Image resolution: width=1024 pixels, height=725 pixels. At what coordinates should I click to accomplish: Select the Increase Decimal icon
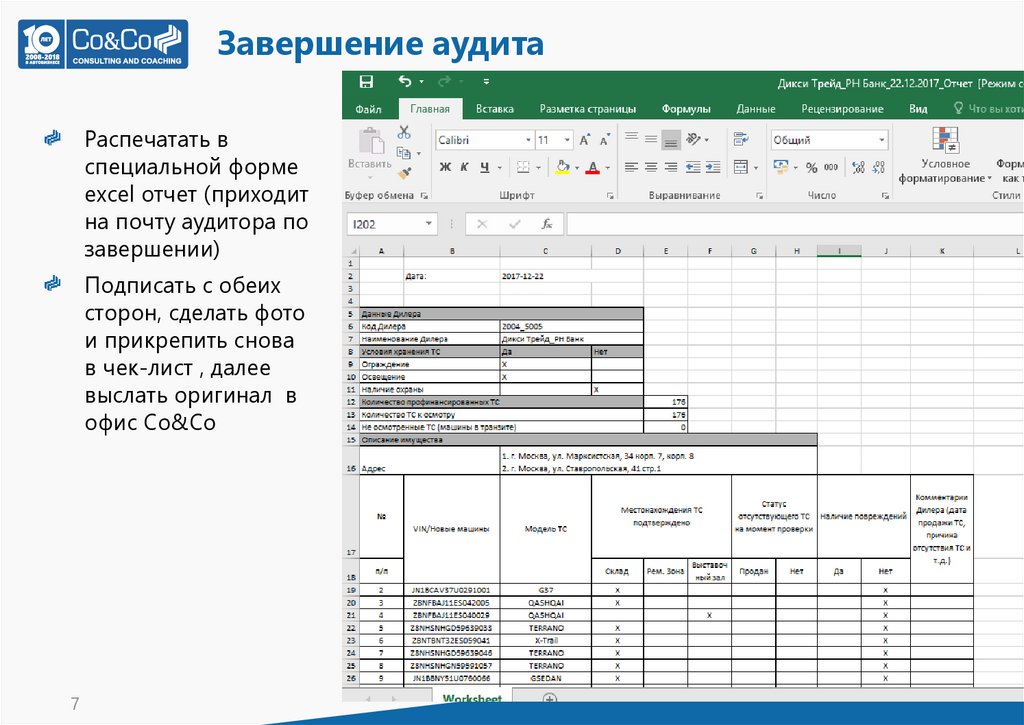(x=856, y=167)
